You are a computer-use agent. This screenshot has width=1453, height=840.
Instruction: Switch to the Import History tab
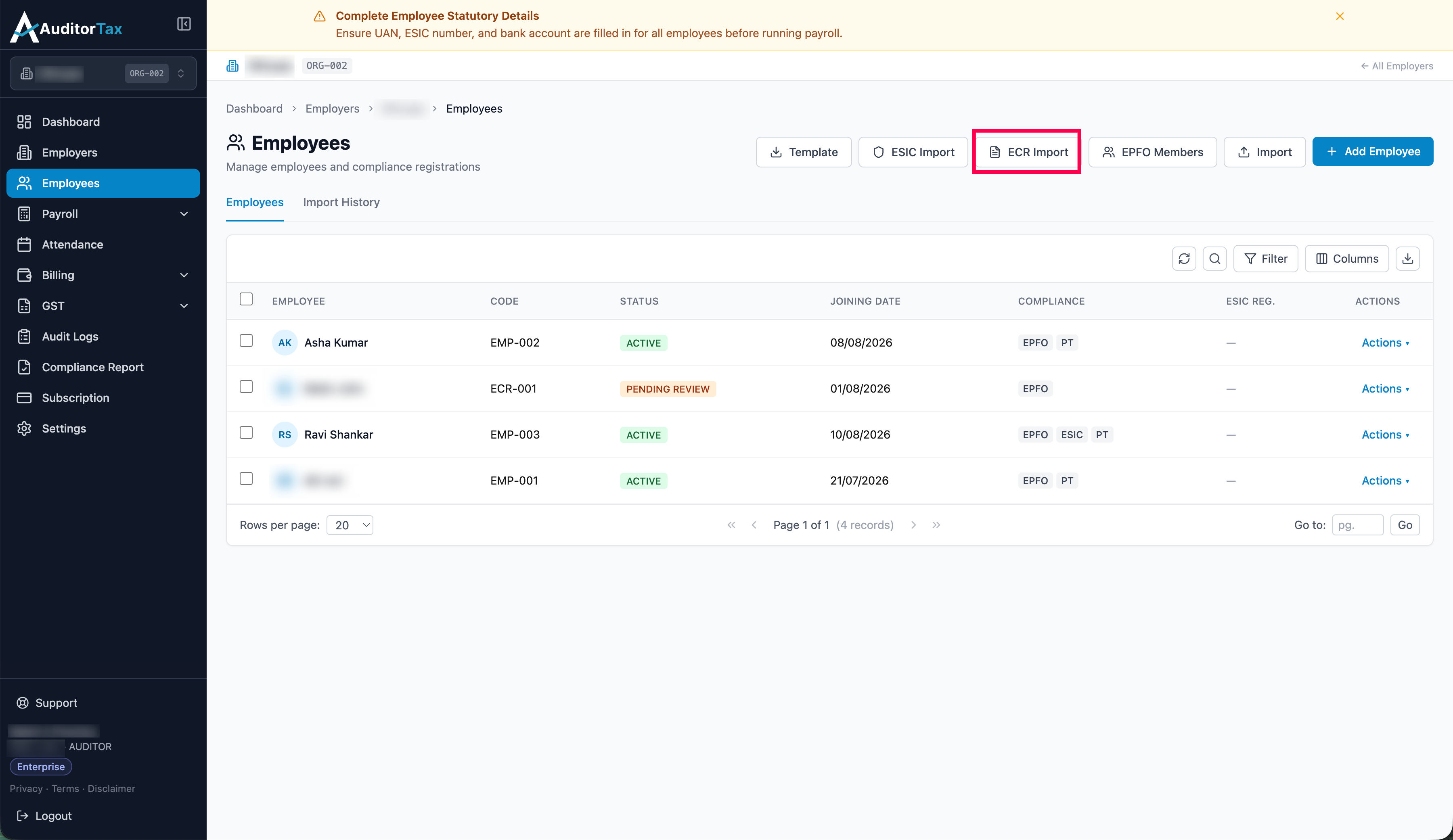341,203
